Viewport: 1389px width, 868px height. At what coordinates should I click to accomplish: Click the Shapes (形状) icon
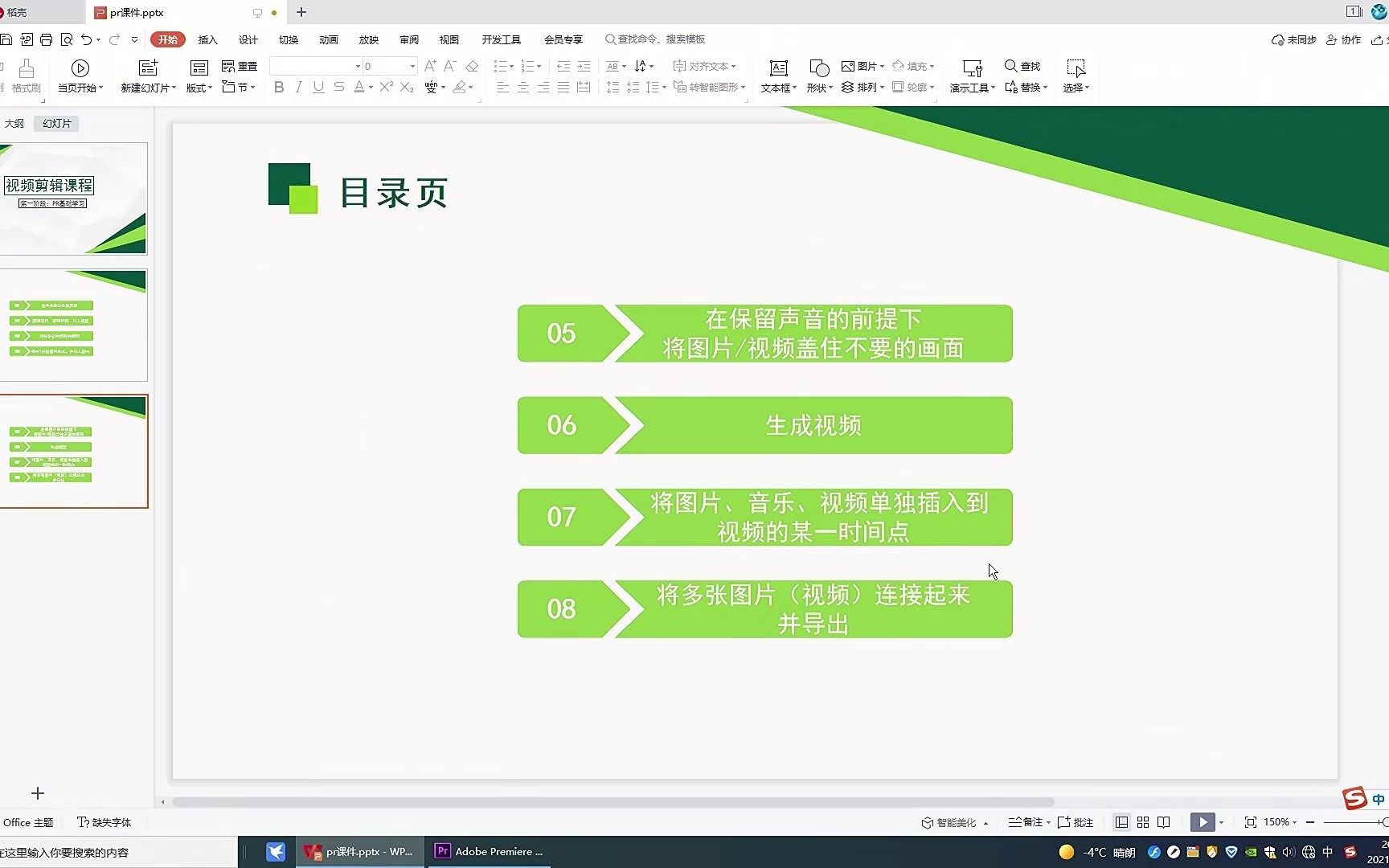819,68
